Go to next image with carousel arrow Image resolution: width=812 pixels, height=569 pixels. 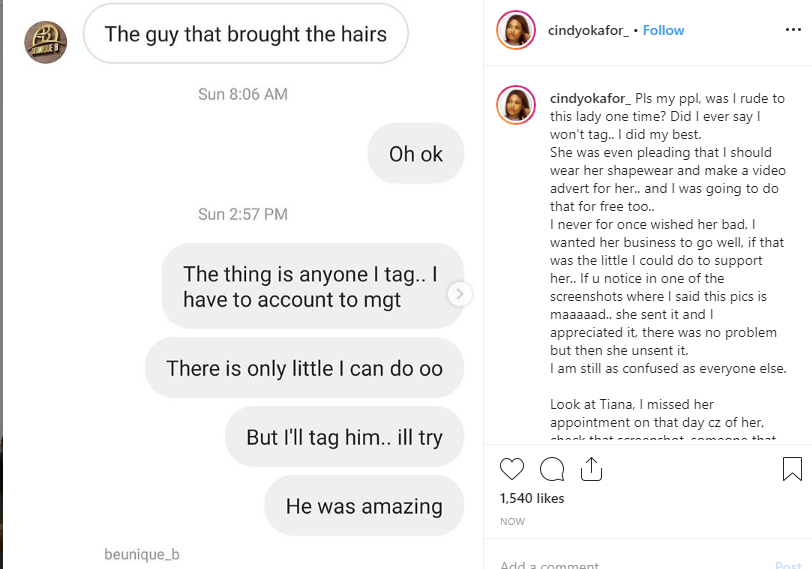[x=460, y=294]
